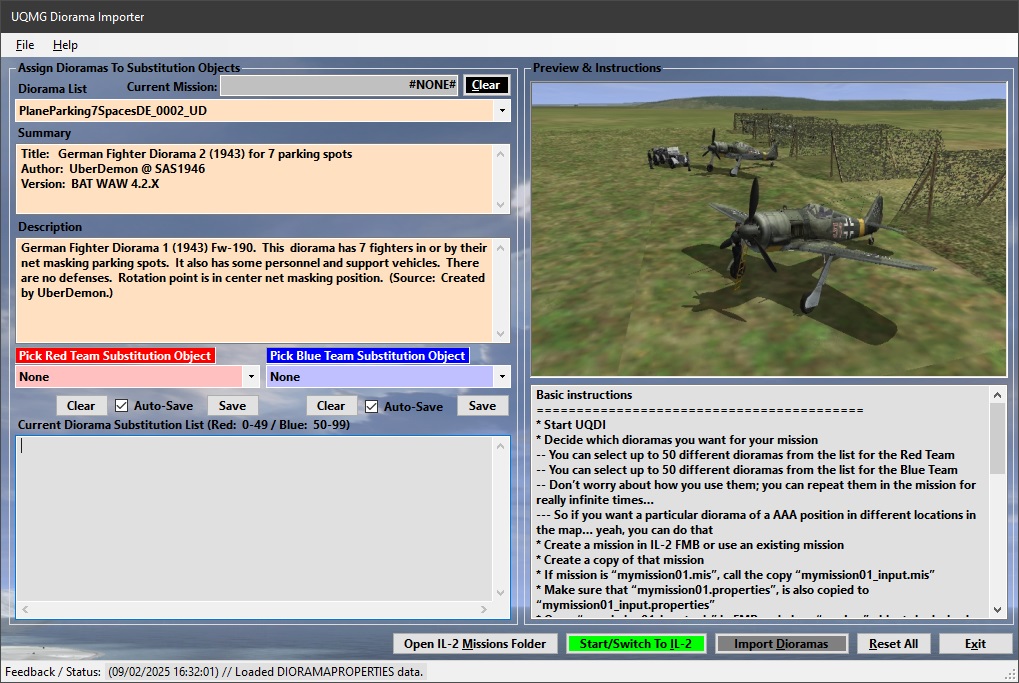This screenshot has width=1019, height=683.
Task: Click the Pick Red Team Substitution Object label
Action: tap(115, 355)
